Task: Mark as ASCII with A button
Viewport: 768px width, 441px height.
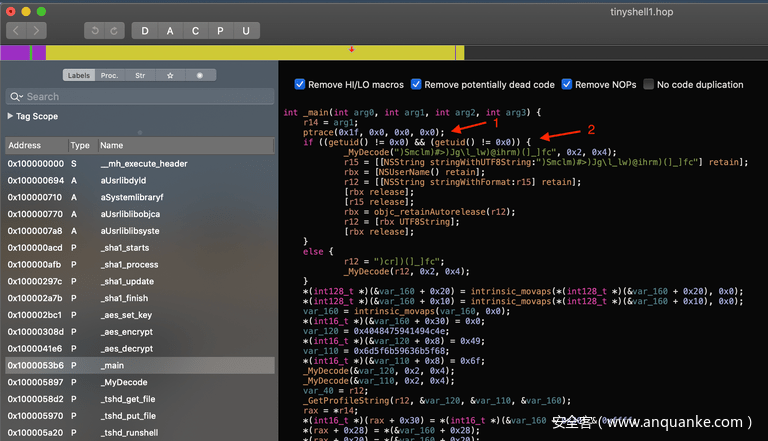Action: (170, 31)
